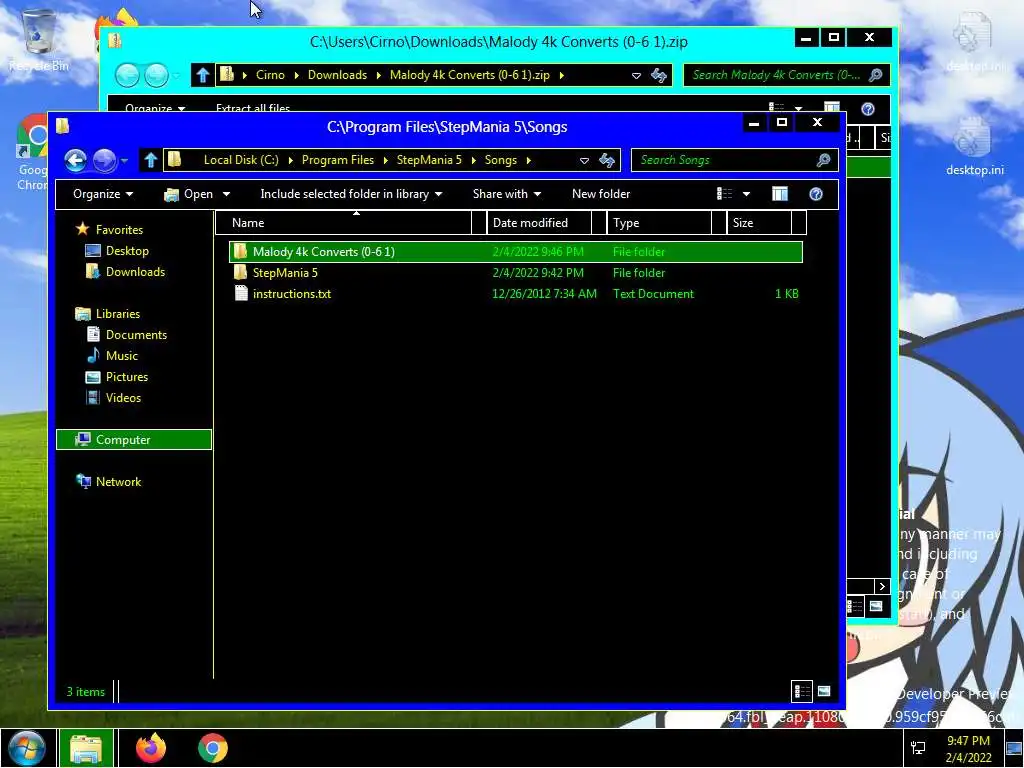
Task: Click the network icon in system tray
Action: [x=918, y=748]
